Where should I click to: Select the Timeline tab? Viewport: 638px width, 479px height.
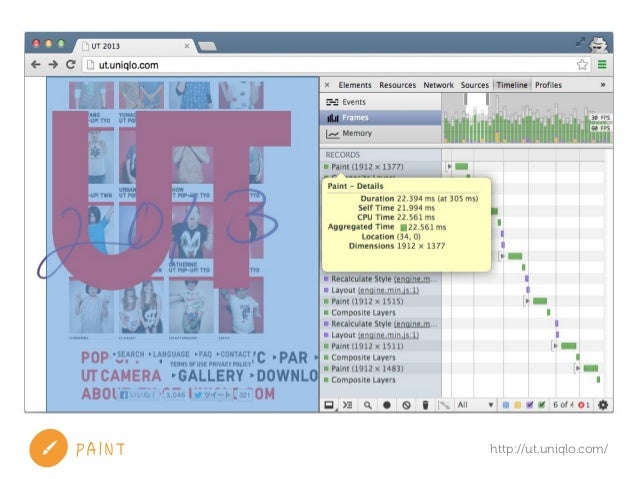(x=512, y=85)
